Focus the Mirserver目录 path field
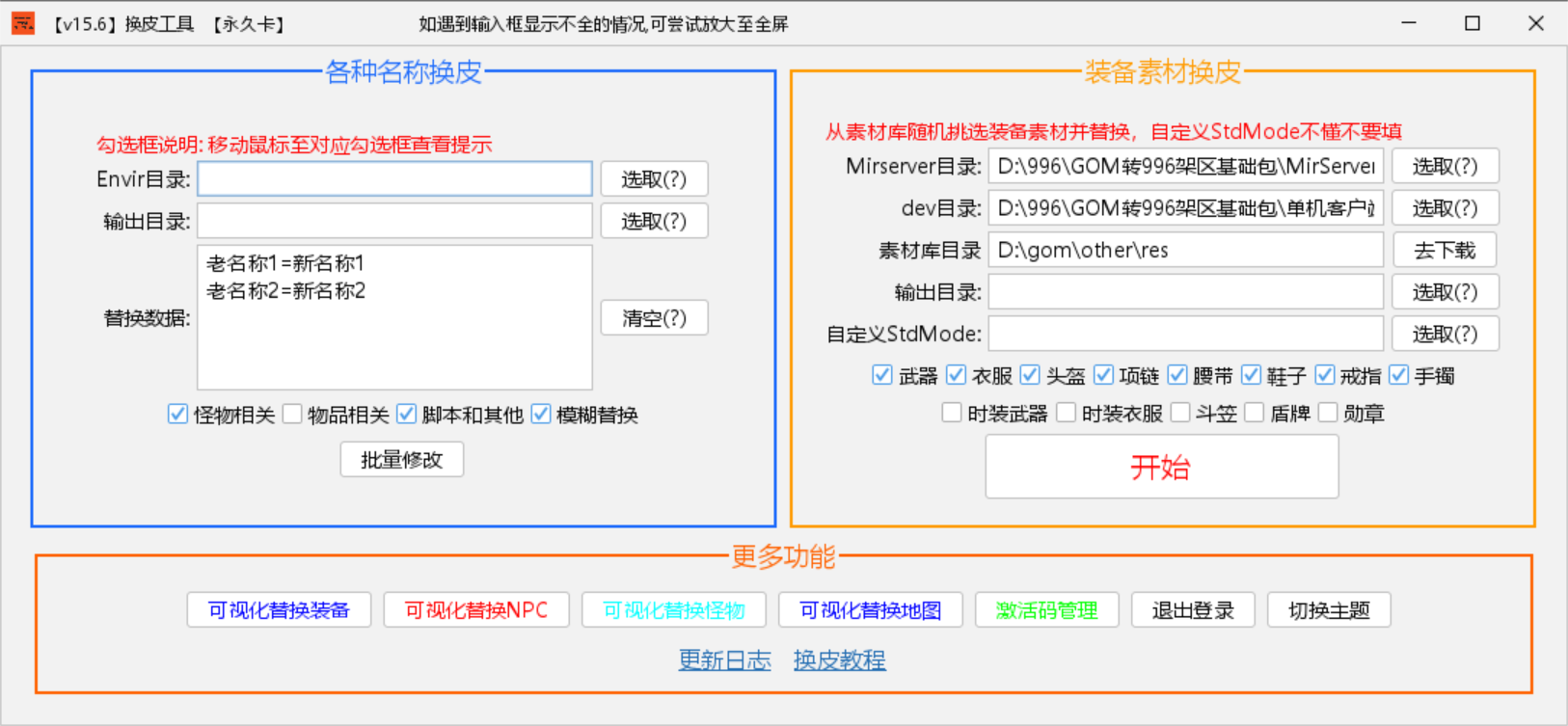Image resolution: width=1568 pixels, height=726 pixels. click(1186, 166)
